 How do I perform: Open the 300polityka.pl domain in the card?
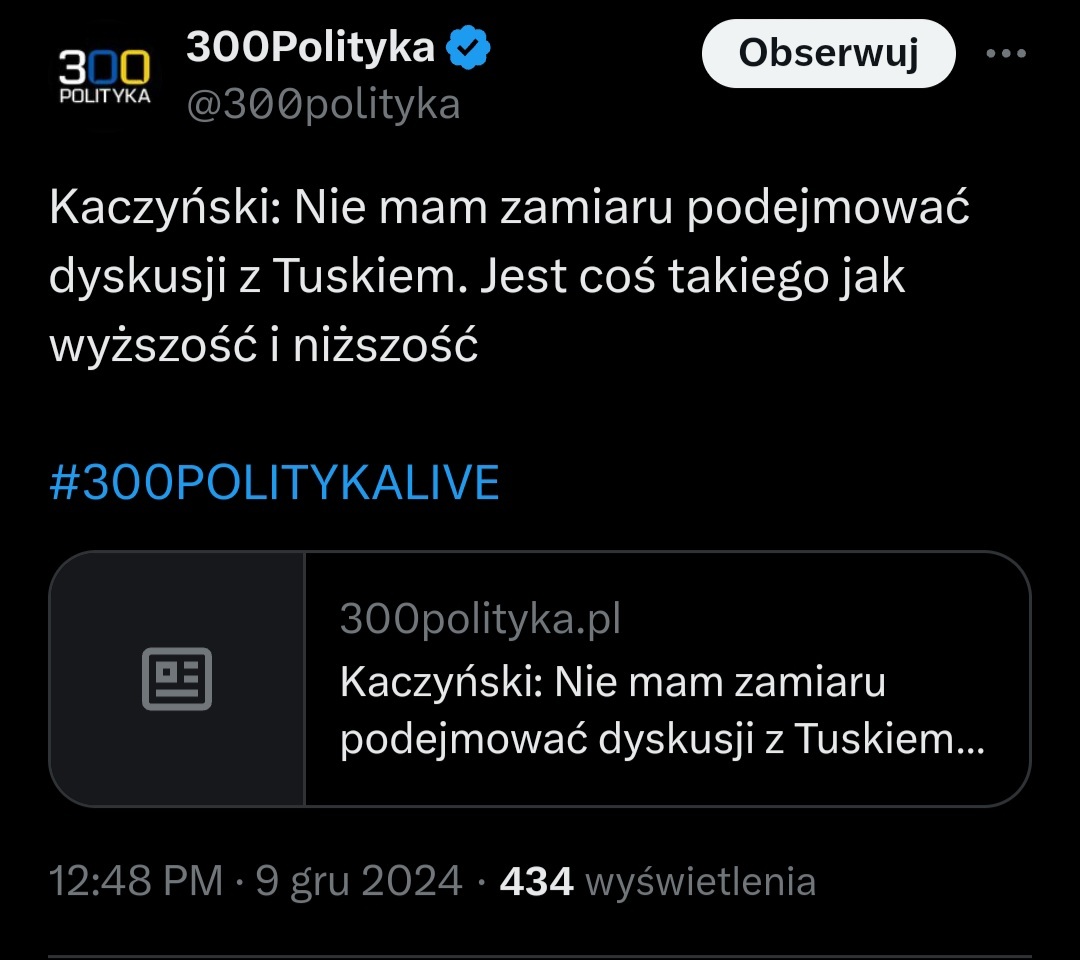480,620
